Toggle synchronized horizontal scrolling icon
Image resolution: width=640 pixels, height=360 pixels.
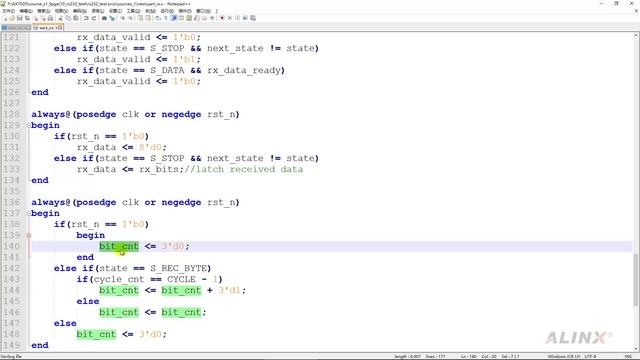tap(148, 18)
